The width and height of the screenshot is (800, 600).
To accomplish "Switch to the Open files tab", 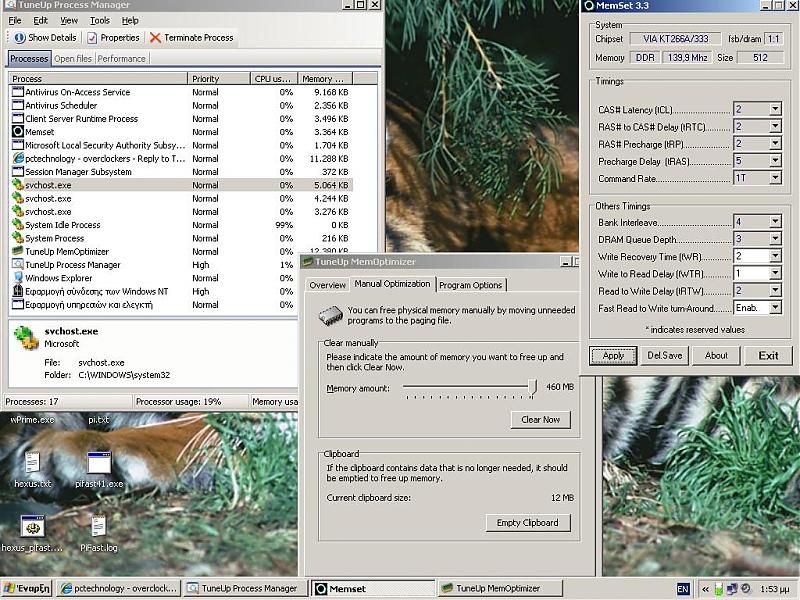I will coord(73,59).
